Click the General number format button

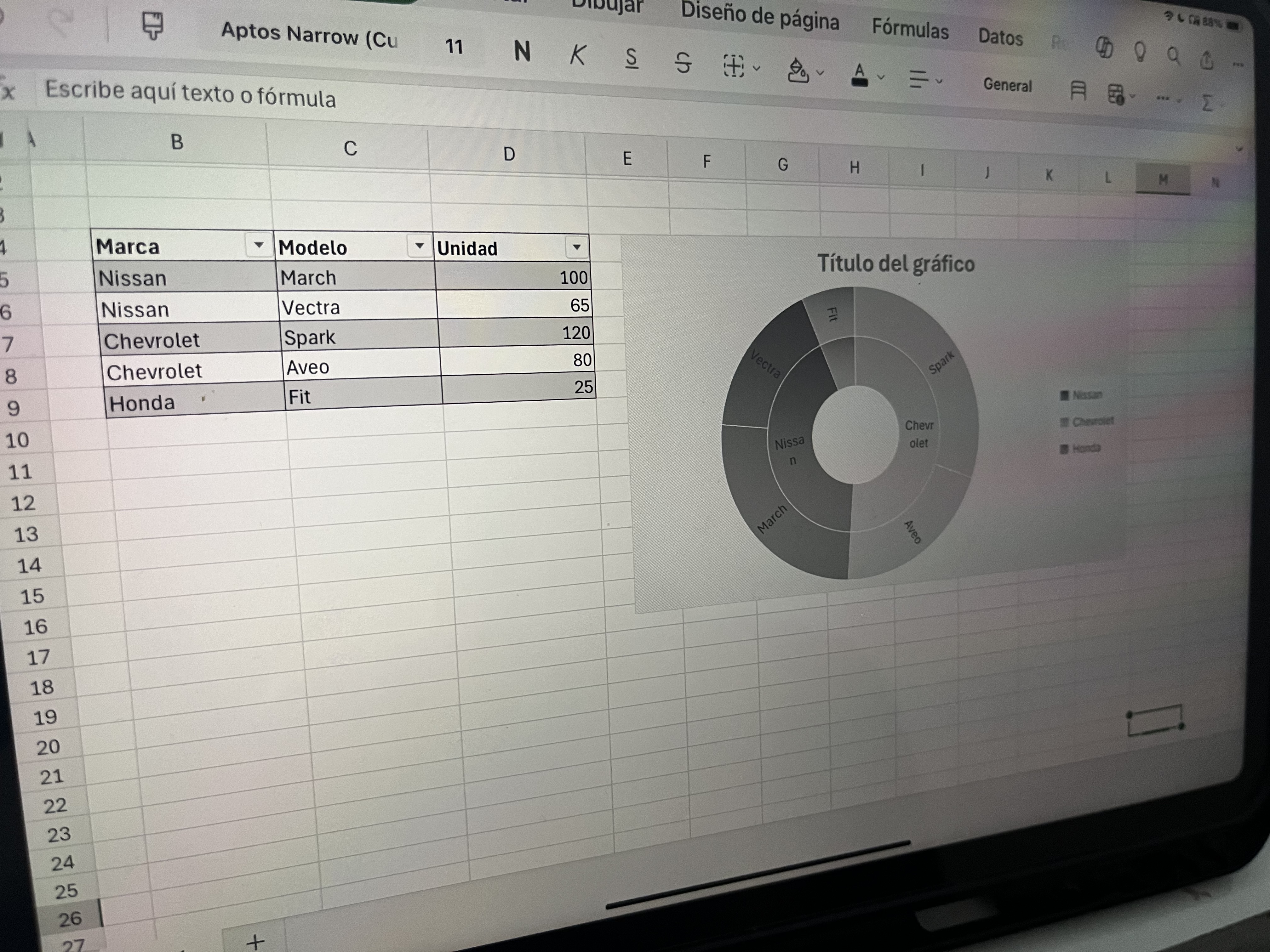(1007, 85)
